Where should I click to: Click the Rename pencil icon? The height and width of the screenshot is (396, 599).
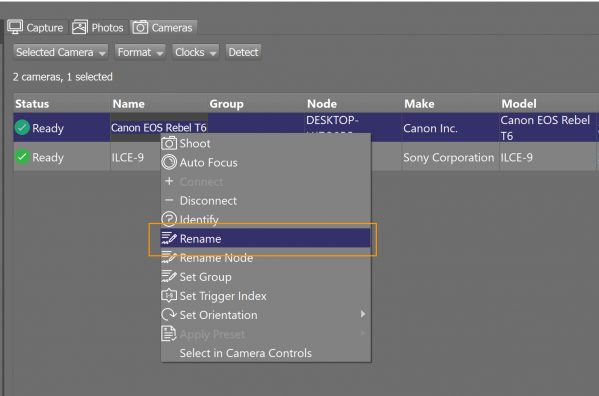pyautogui.click(x=169, y=238)
